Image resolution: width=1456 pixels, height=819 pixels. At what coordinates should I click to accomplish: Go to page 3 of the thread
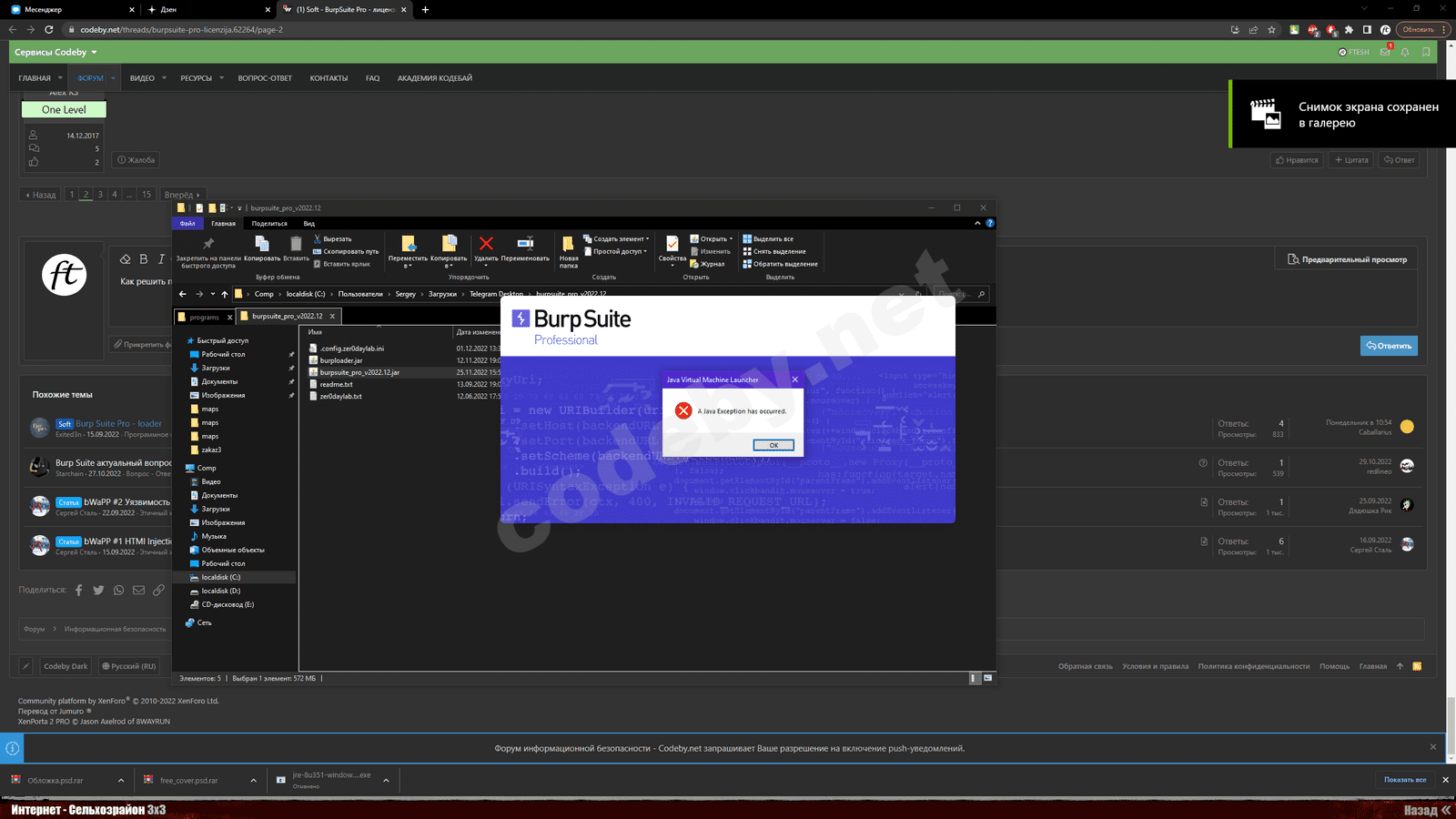click(x=100, y=194)
